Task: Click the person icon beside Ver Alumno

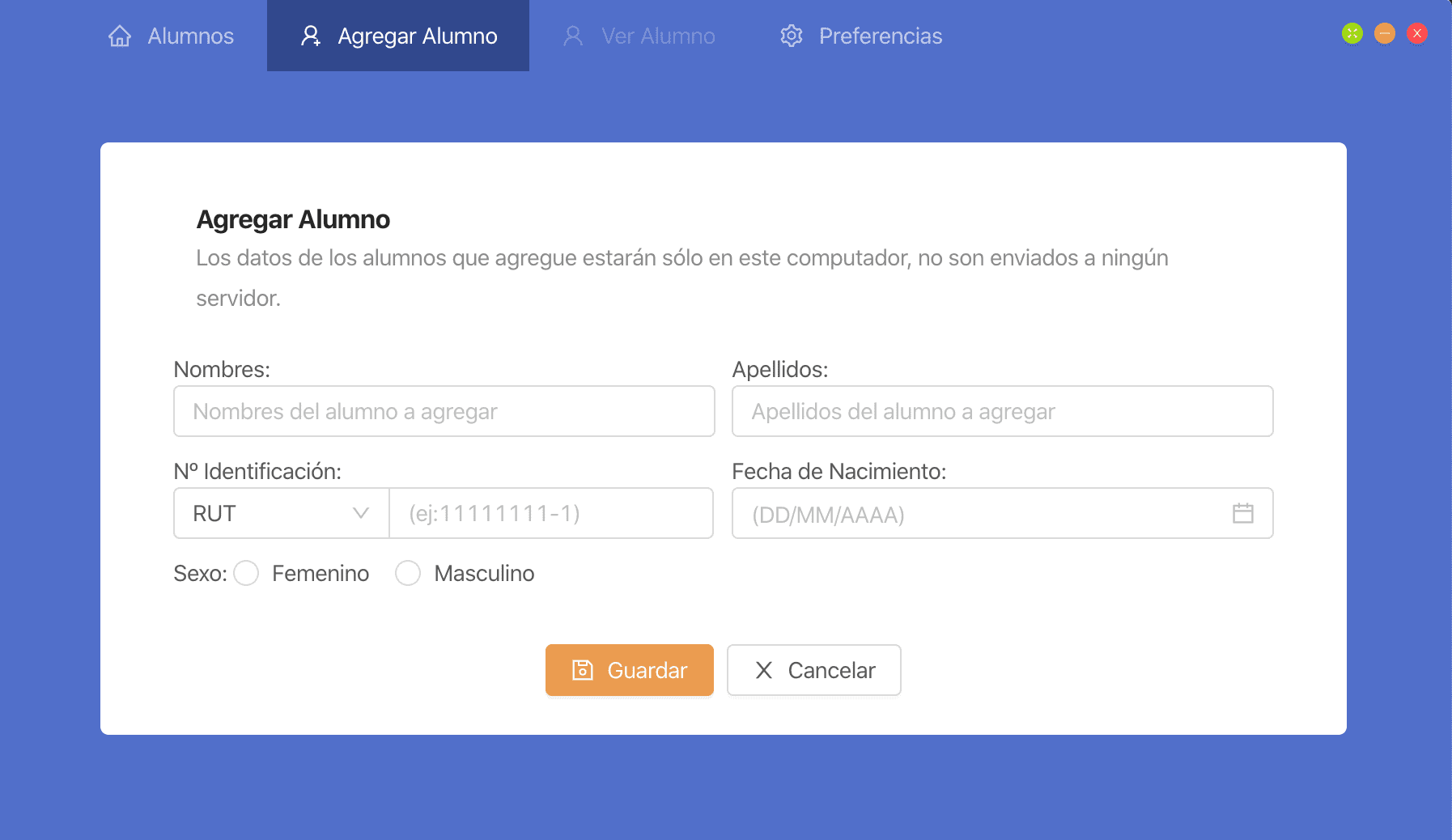Action: (x=573, y=36)
